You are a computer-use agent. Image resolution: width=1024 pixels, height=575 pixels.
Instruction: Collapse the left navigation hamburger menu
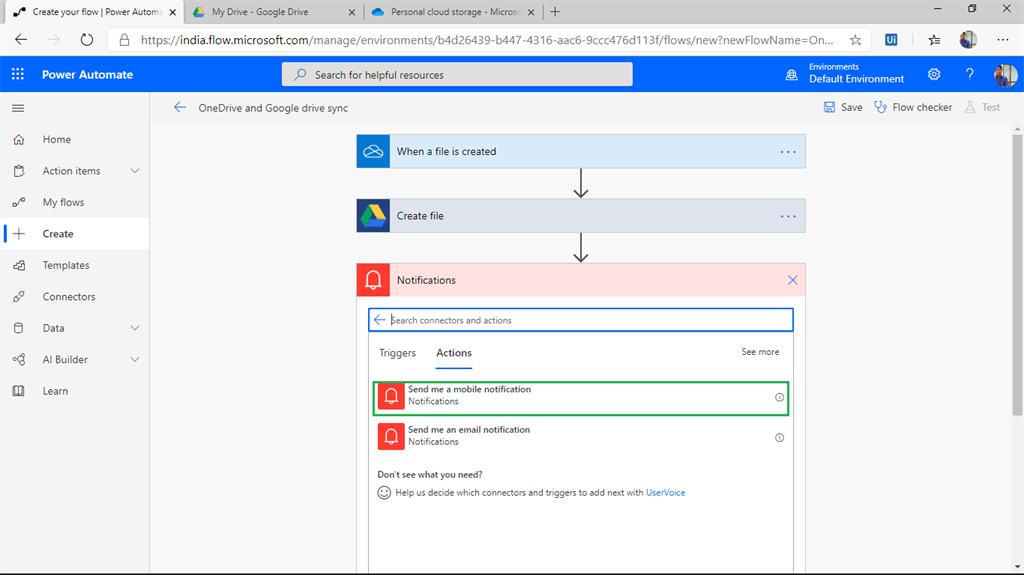18,108
